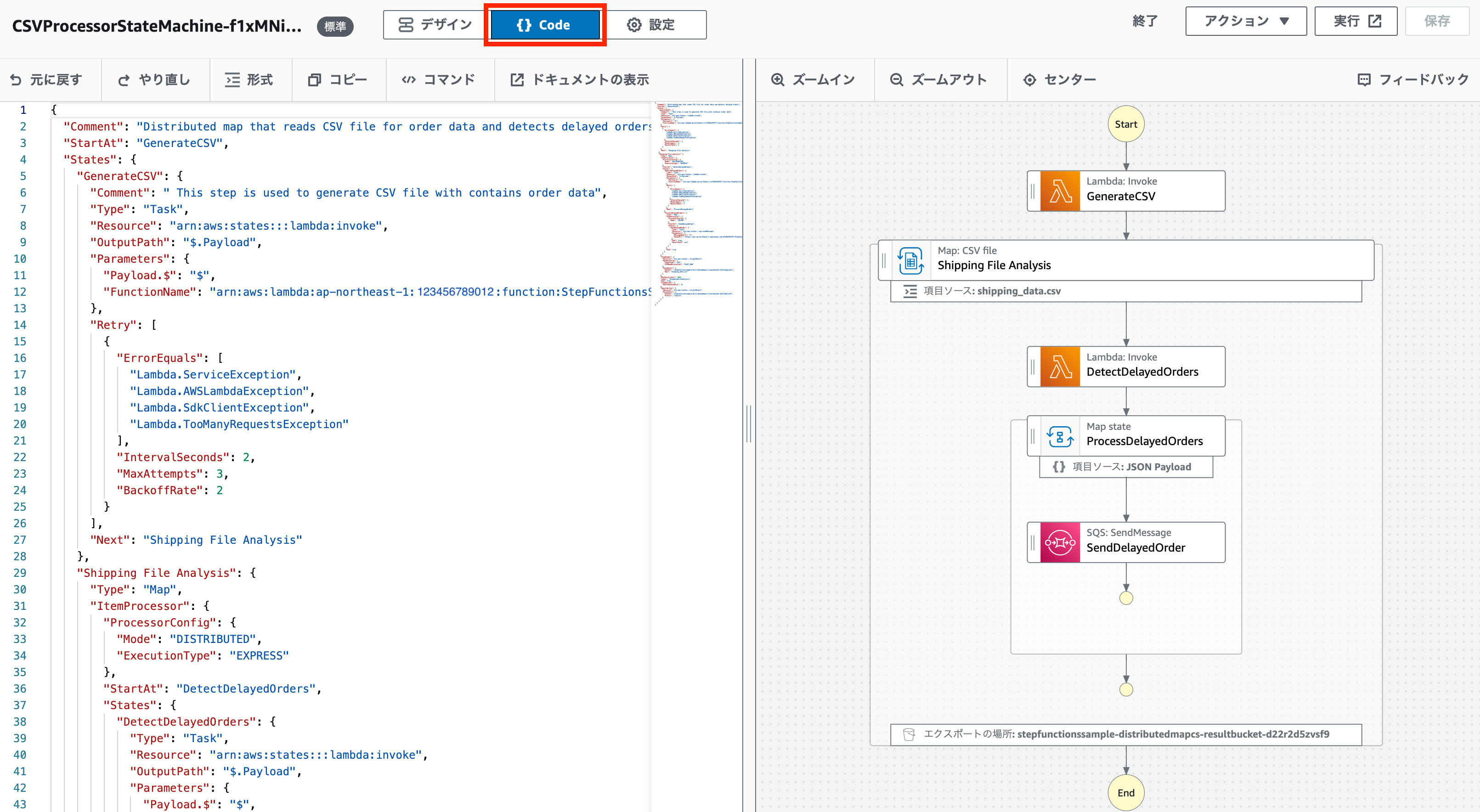The image size is (1480, 812).
Task: Click the Execute (実行) button
Action: tap(1356, 21)
